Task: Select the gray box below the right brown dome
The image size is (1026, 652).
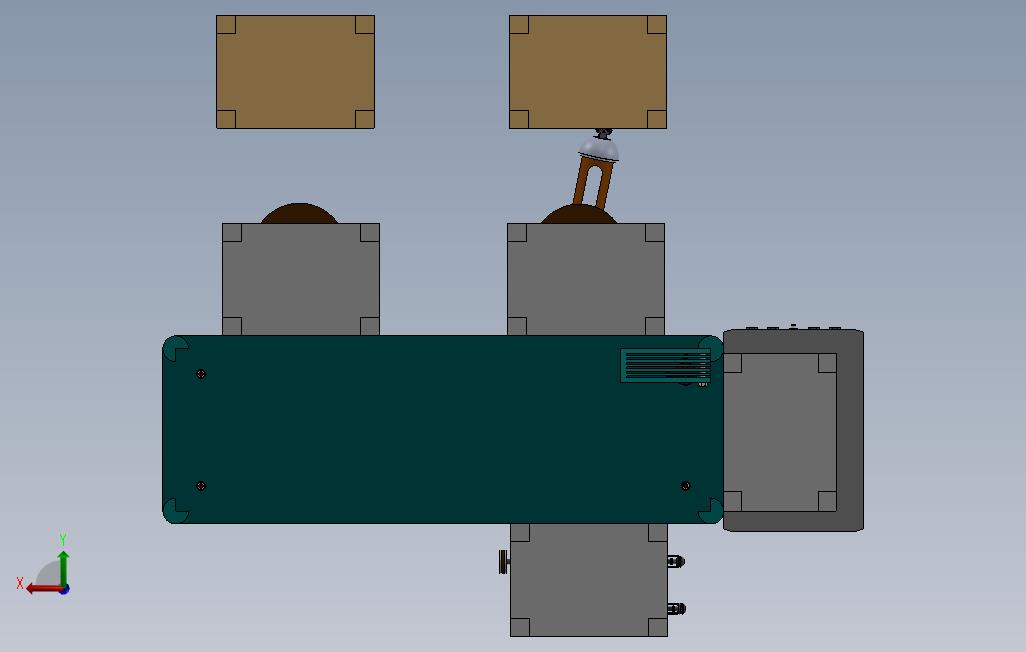Action: 586,280
